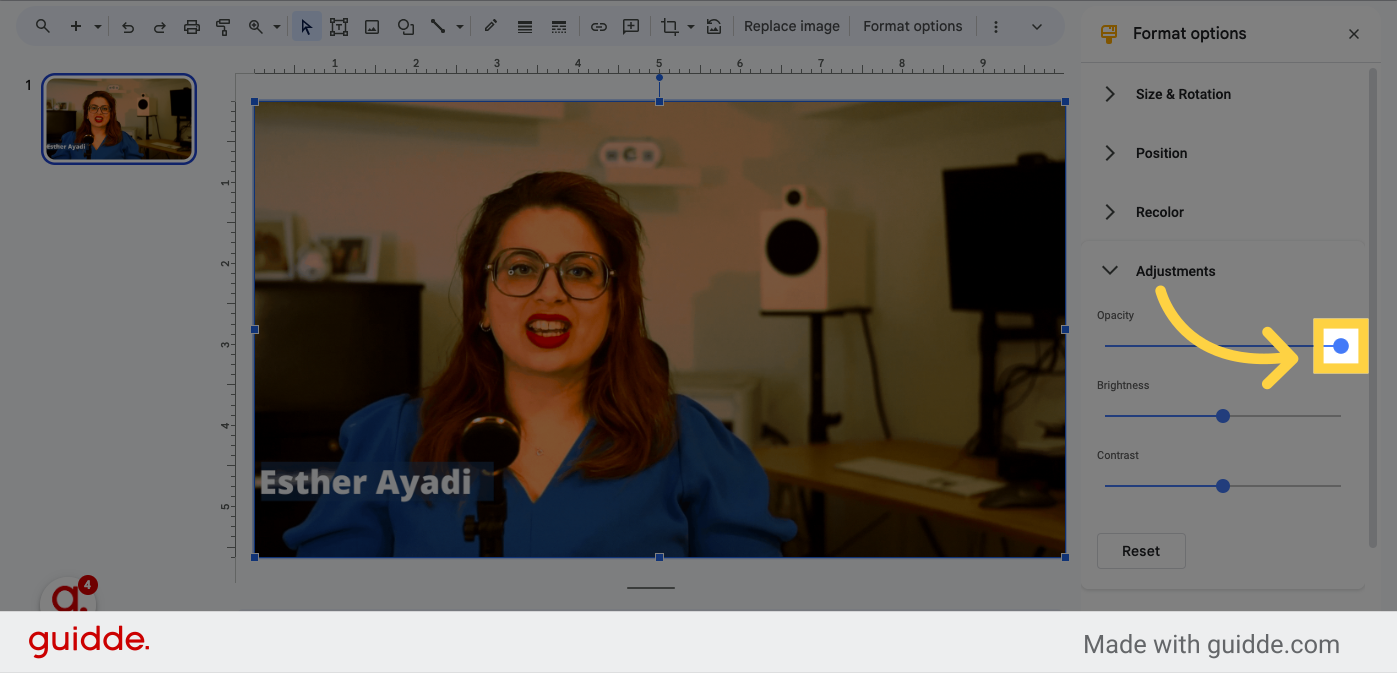This screenshot has width=1397, height=673.
Task: Insert a text box
Action: [339, 27]
